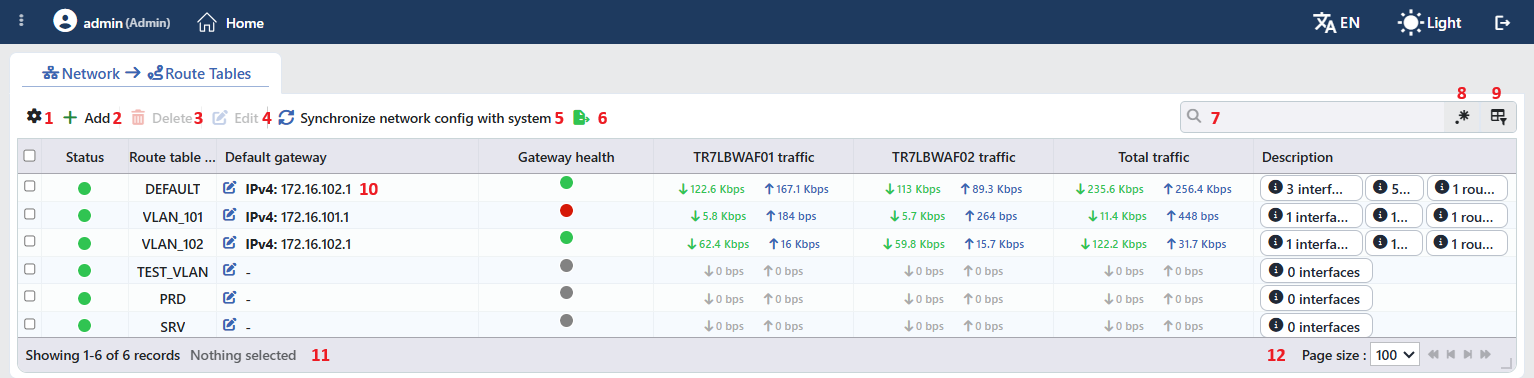Click the Add button with plus icon
1534x378 pixels.
pyautogui.click(x=86, y=118)
